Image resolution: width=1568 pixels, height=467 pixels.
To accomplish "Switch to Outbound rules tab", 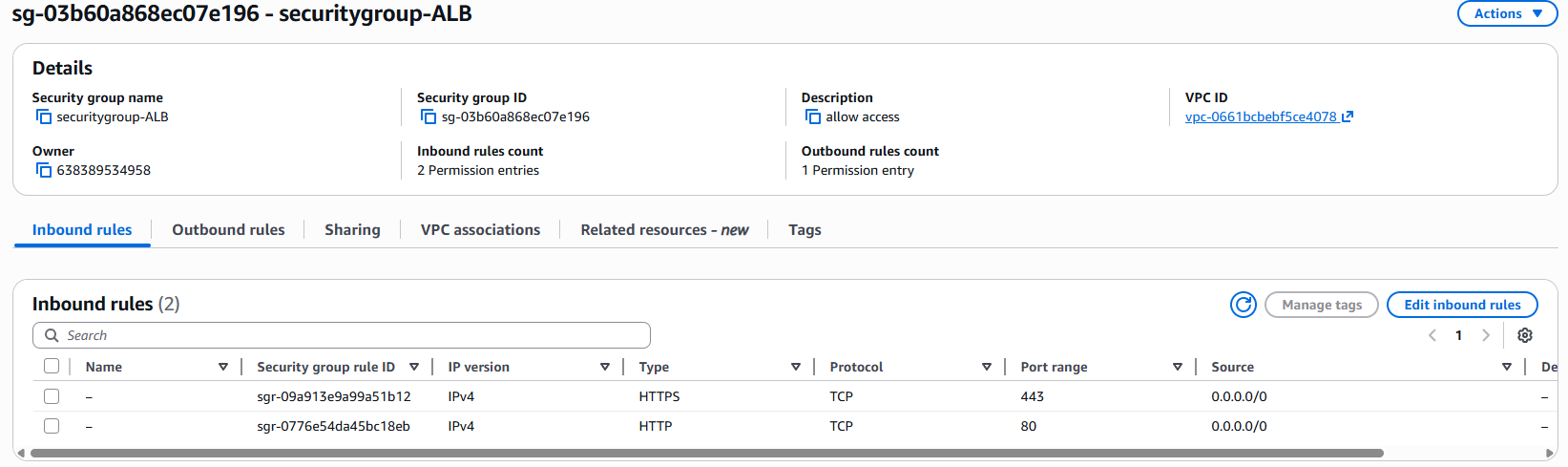I will pos(228,230).
